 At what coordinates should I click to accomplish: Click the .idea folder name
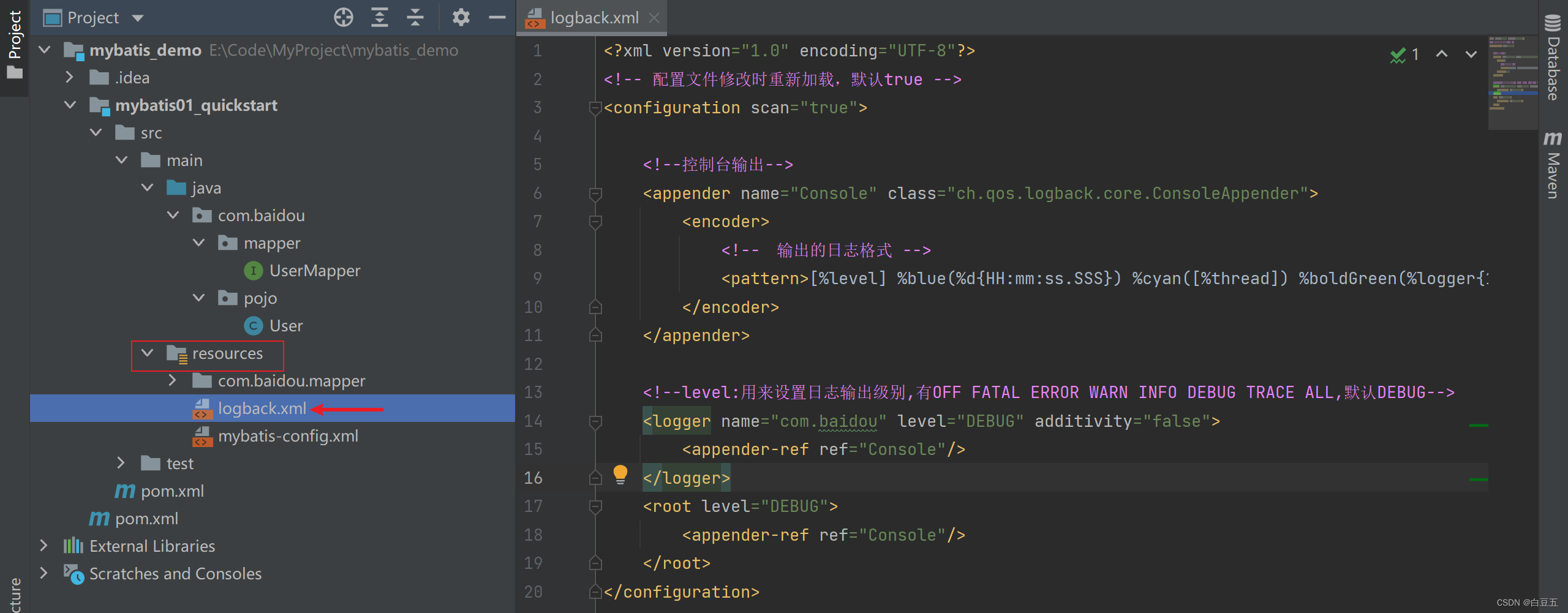point(132,78)
